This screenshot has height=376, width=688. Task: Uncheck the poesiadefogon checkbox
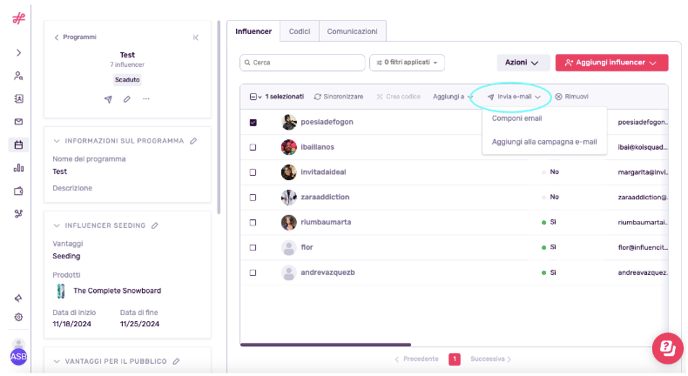click(x=253, y=122)
